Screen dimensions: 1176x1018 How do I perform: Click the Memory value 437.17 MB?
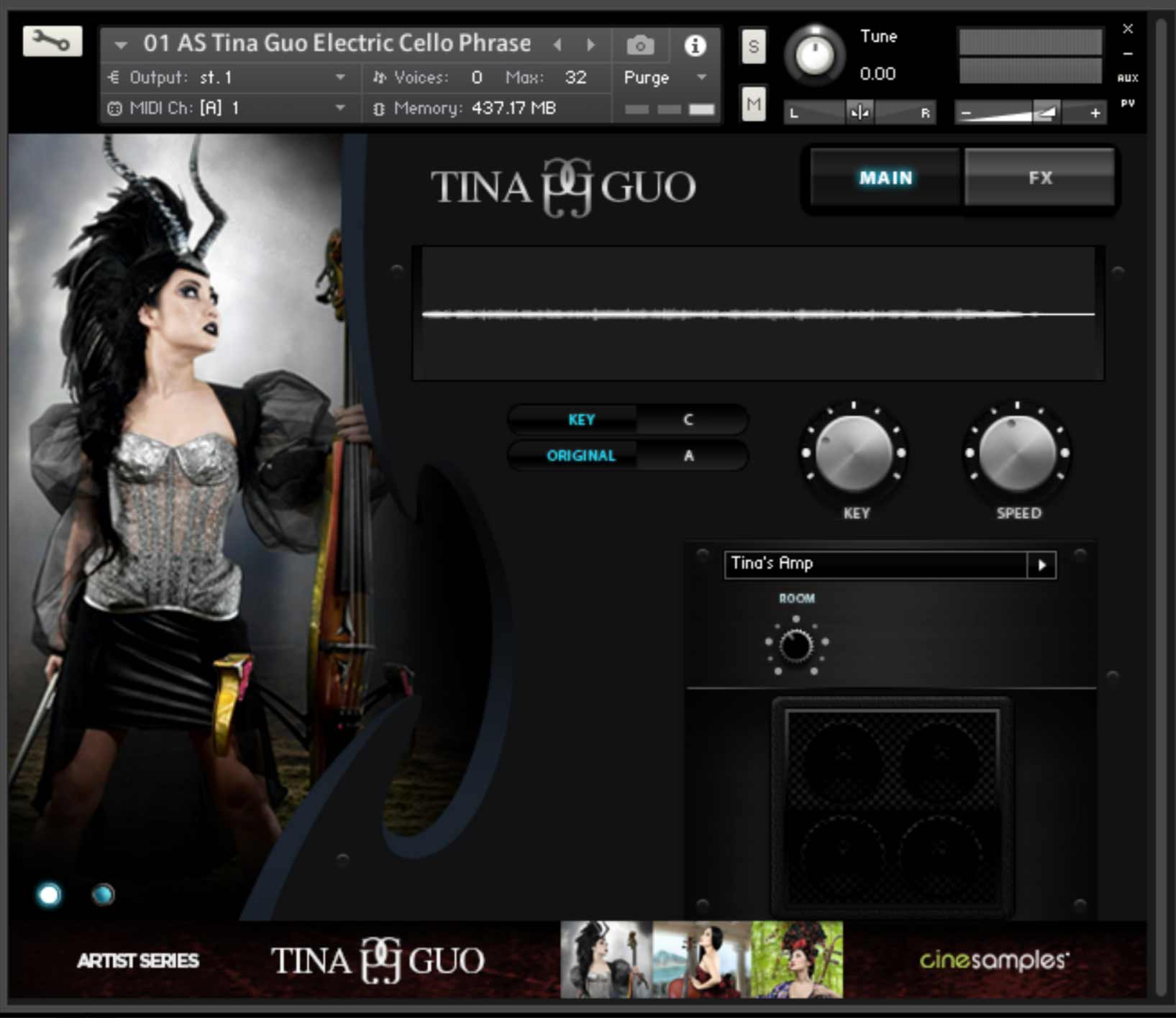click(x=514, y=109)
